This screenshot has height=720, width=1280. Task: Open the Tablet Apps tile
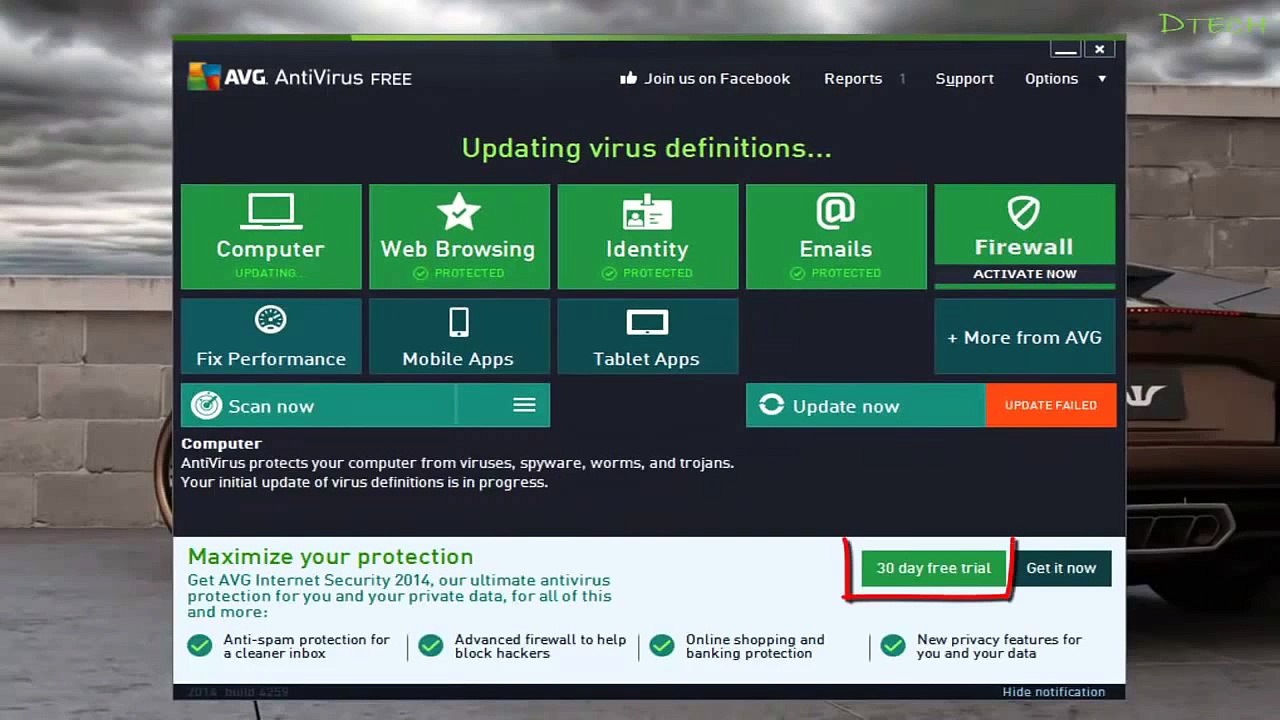pos(647,336)
